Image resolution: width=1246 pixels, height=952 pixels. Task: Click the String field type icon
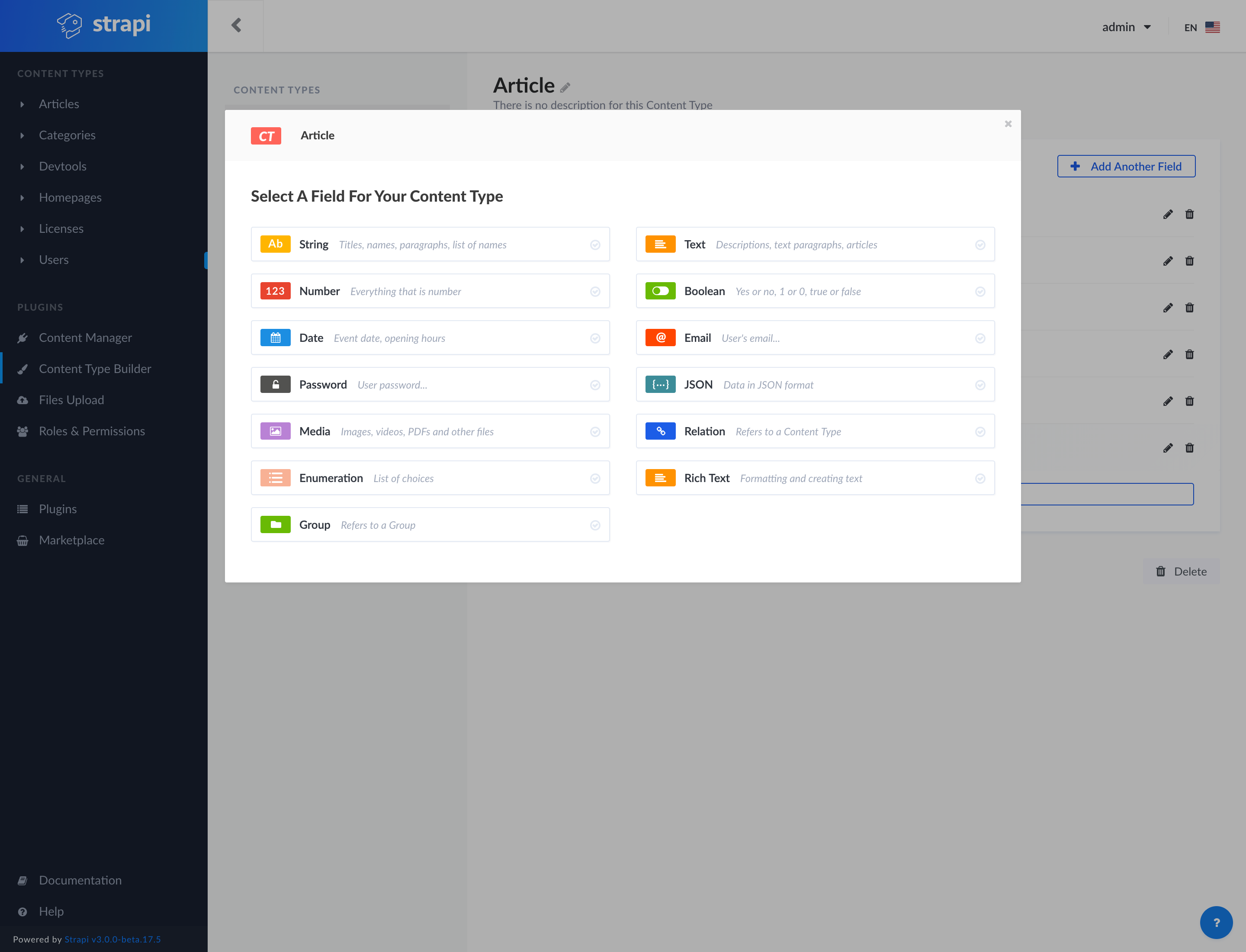click(276, 244)
